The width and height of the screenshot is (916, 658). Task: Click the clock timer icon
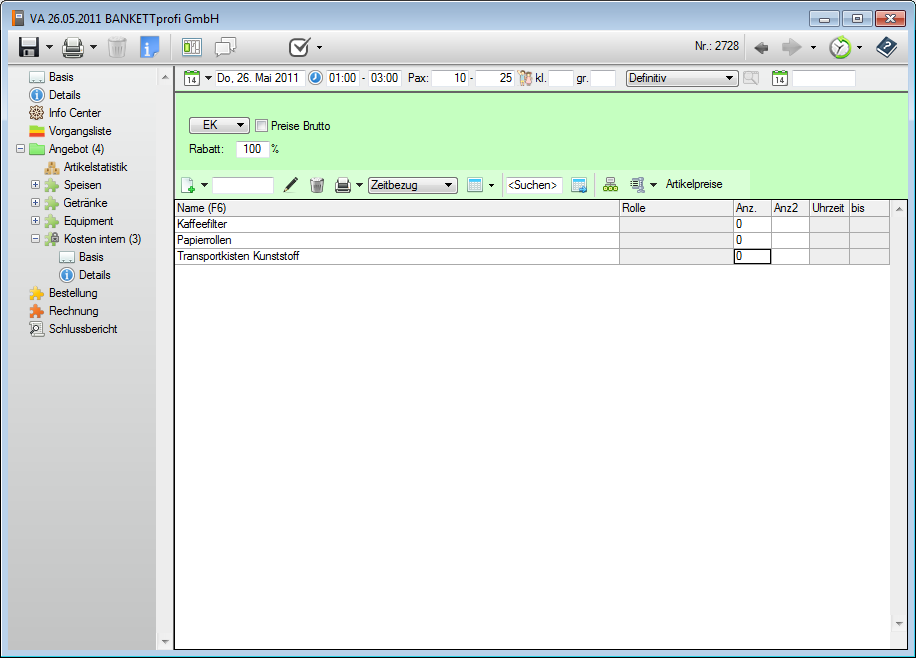(840, 47)
